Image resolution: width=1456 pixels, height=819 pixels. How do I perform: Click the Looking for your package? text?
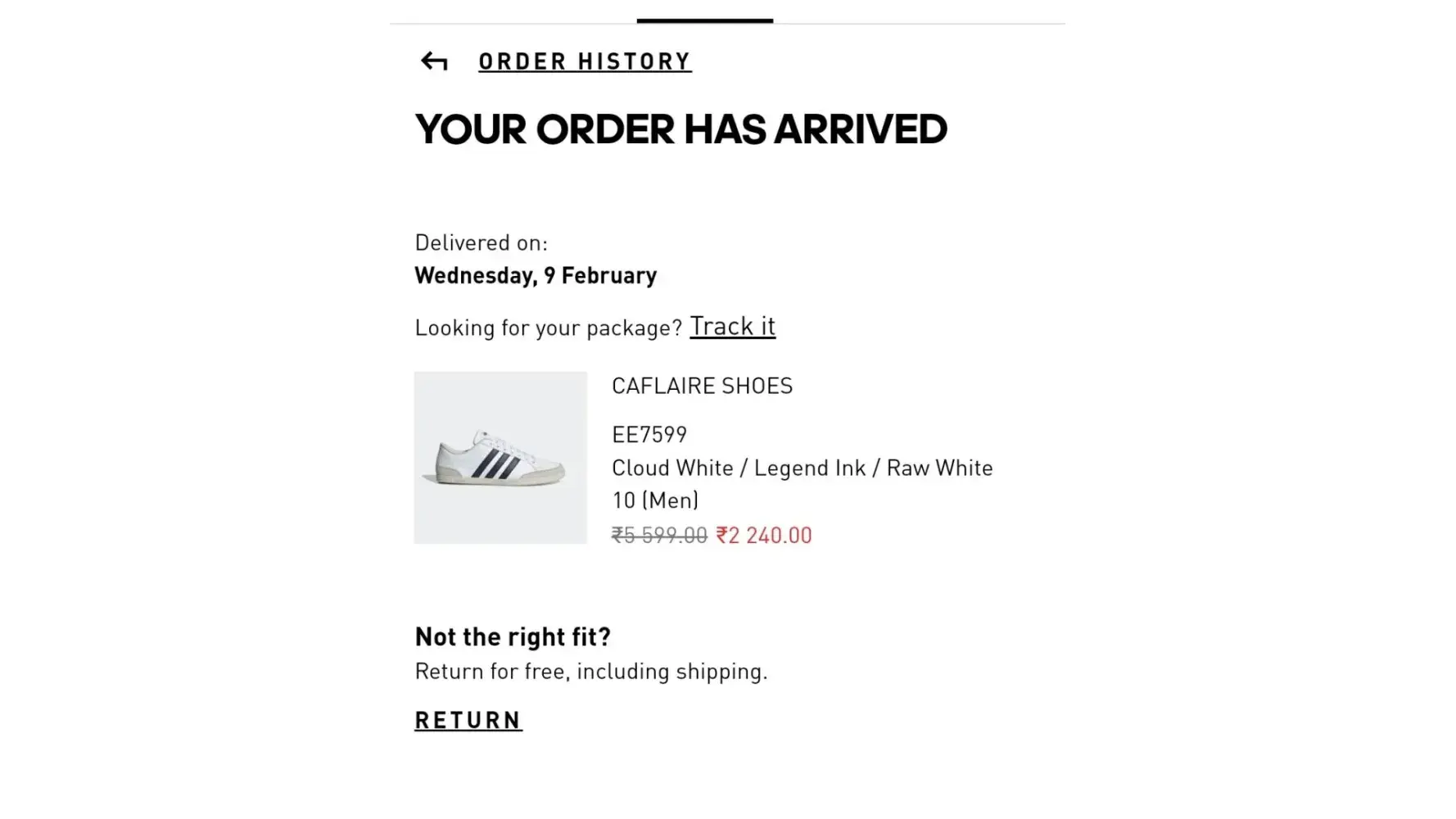coord(548,328)
